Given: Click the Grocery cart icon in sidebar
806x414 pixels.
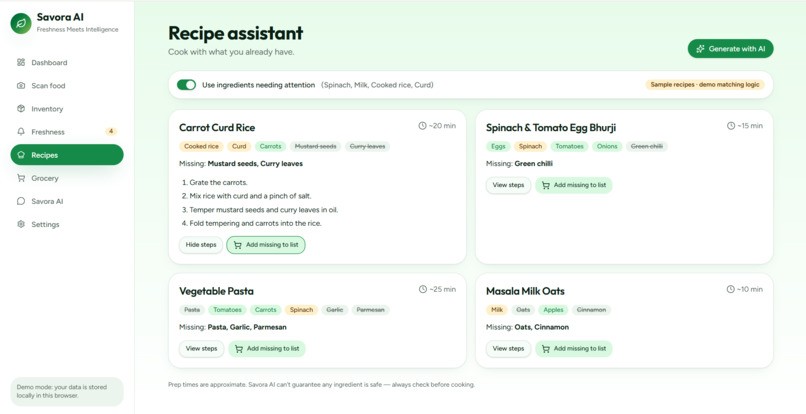Looking at the screenshot, I should click(x=21, y=178).
